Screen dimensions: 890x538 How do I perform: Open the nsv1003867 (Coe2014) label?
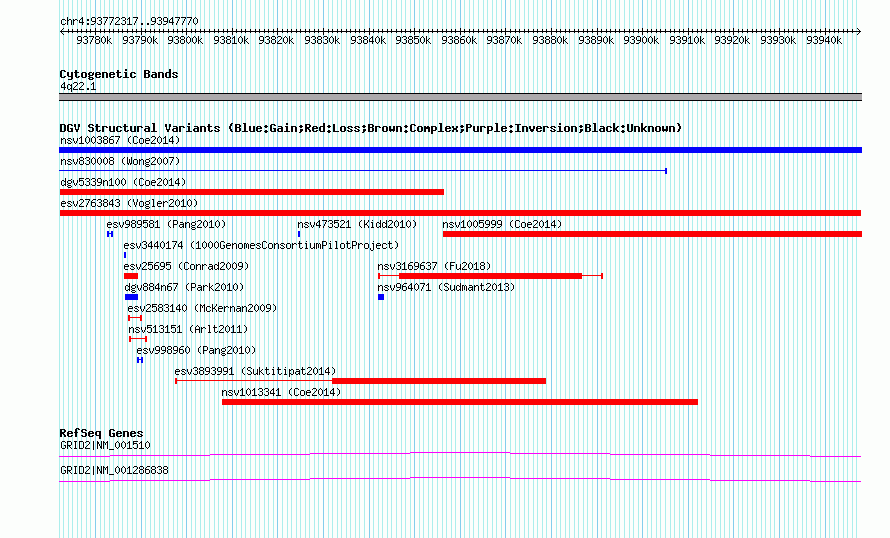[x=120, y=140]
